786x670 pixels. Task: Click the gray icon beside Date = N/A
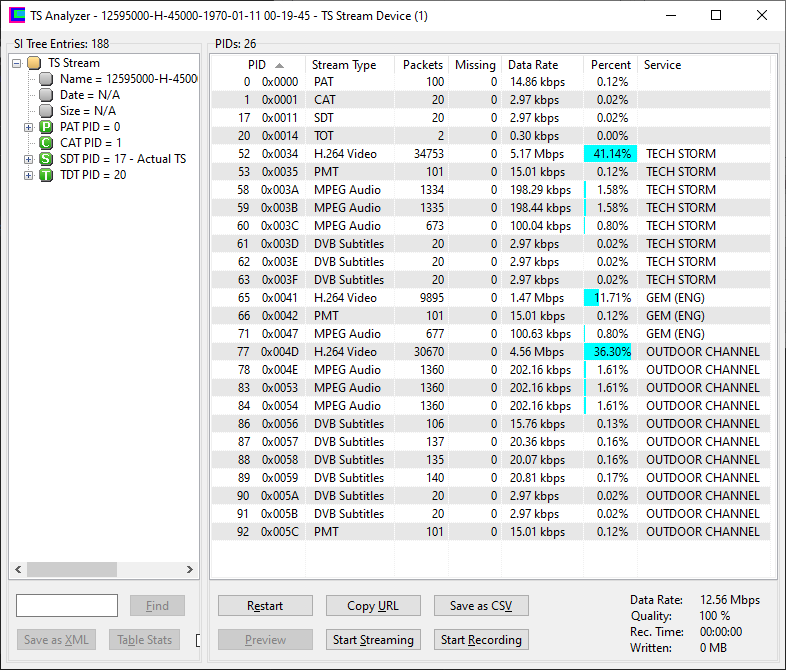(46, 95)
